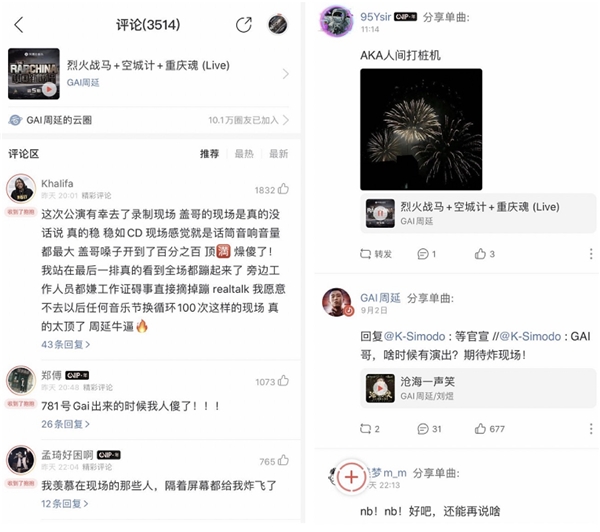The width and height of the screenshot is (600, 532).
Task: Expand 43条回复 under Khalifa's comment
Action: (66, 344)
